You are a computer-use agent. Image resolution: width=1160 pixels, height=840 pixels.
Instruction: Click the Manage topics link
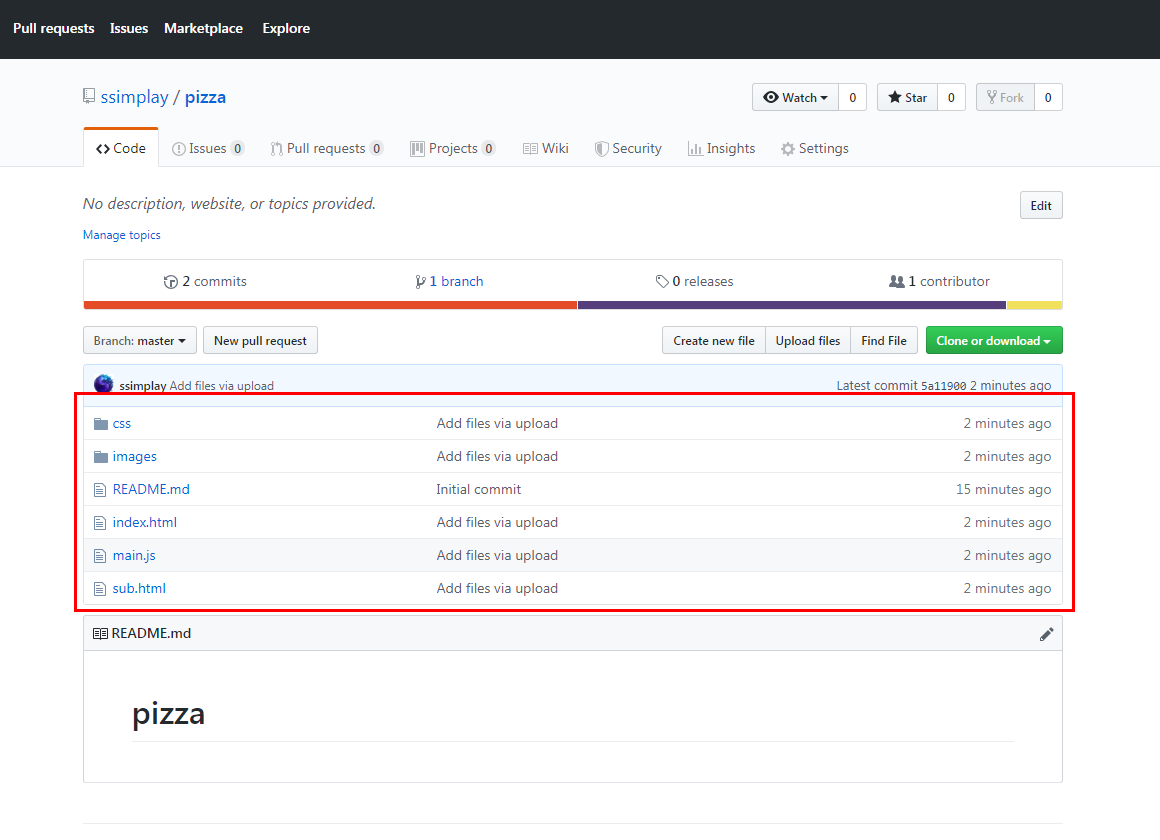(x=121, y=235)
